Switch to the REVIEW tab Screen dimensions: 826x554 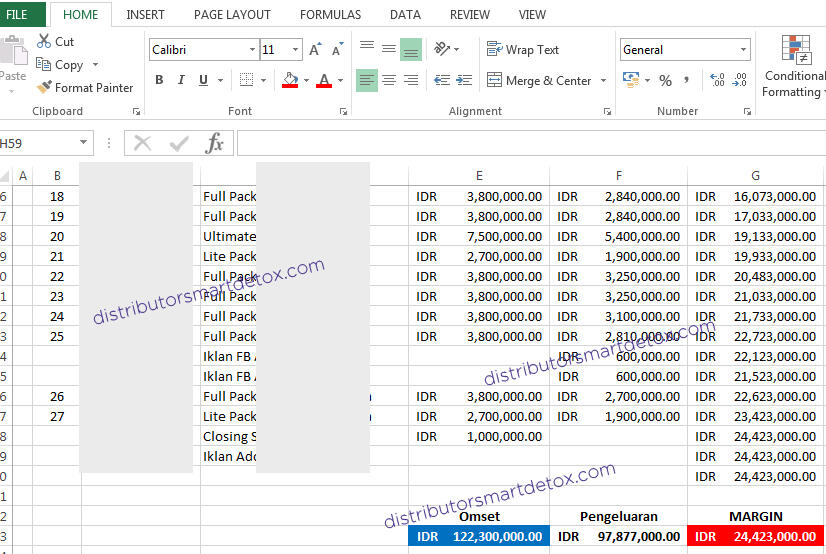tap(469, 15)
